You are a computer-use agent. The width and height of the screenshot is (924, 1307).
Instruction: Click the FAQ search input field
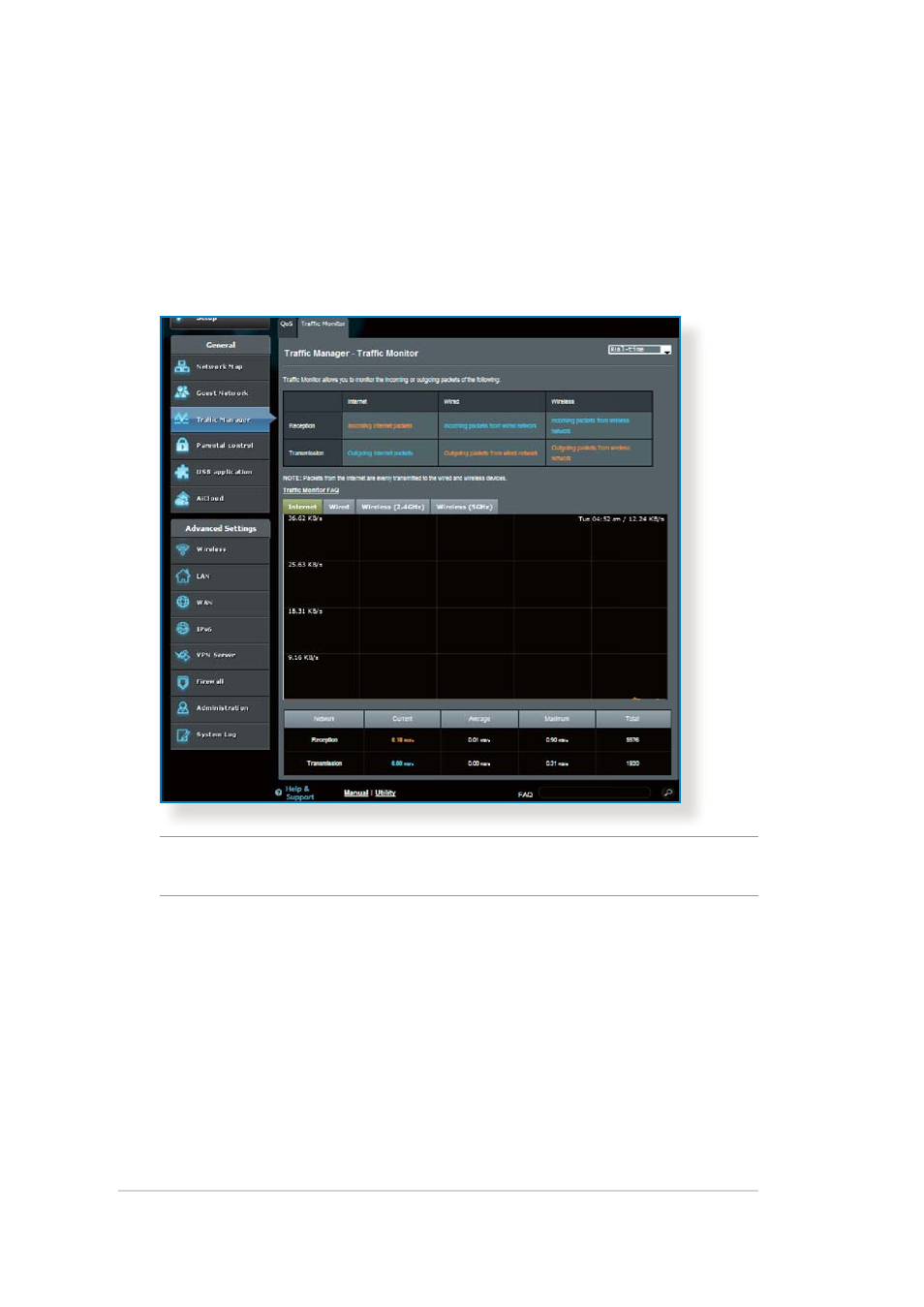pos(594,793)
